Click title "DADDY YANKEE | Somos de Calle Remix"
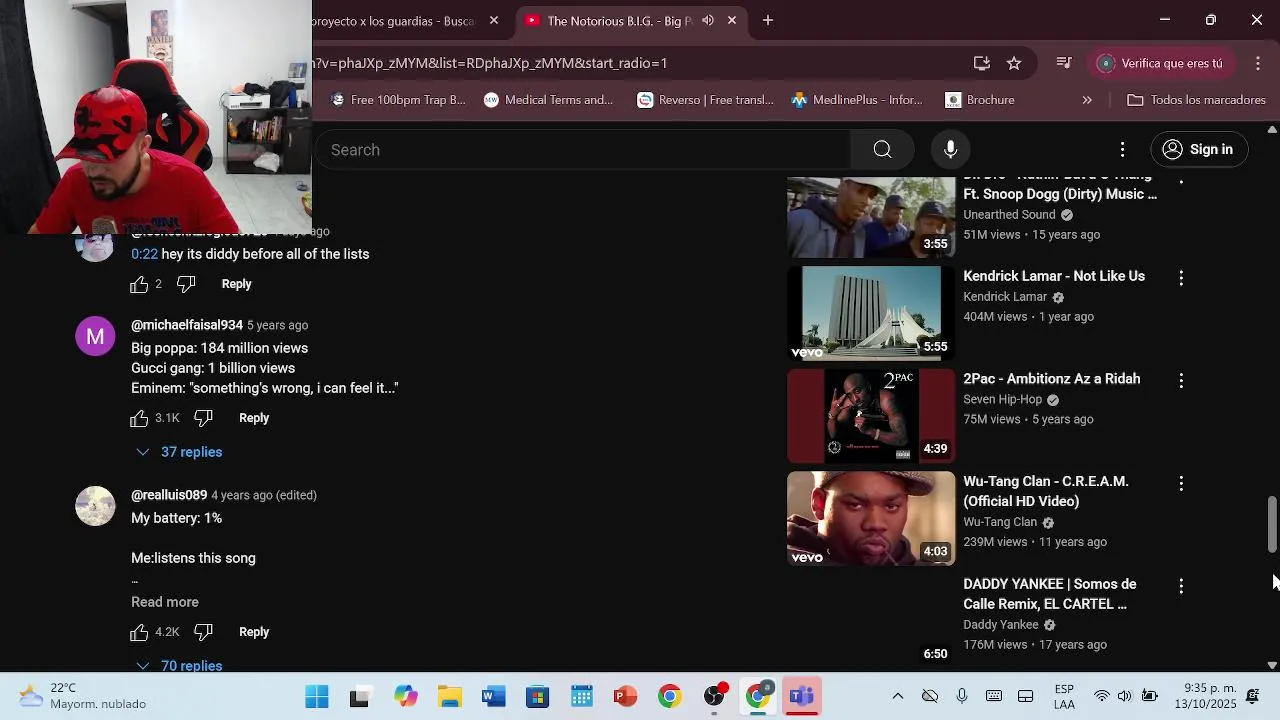The image size is (1280, 720). coord(1050,594)
